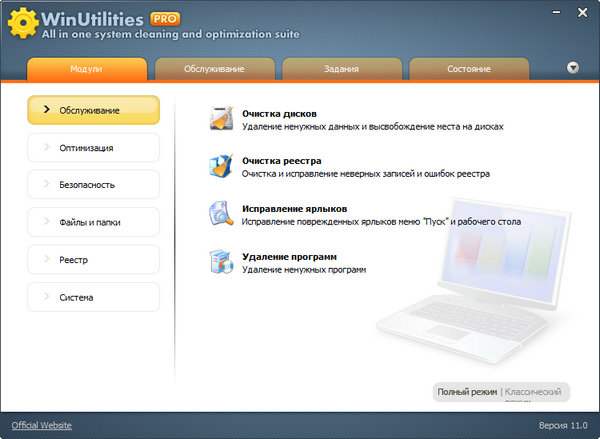
Task: Click the Очистка дисков disk cleaner icon
Action: pyautogui.click(x=221, y=119)
